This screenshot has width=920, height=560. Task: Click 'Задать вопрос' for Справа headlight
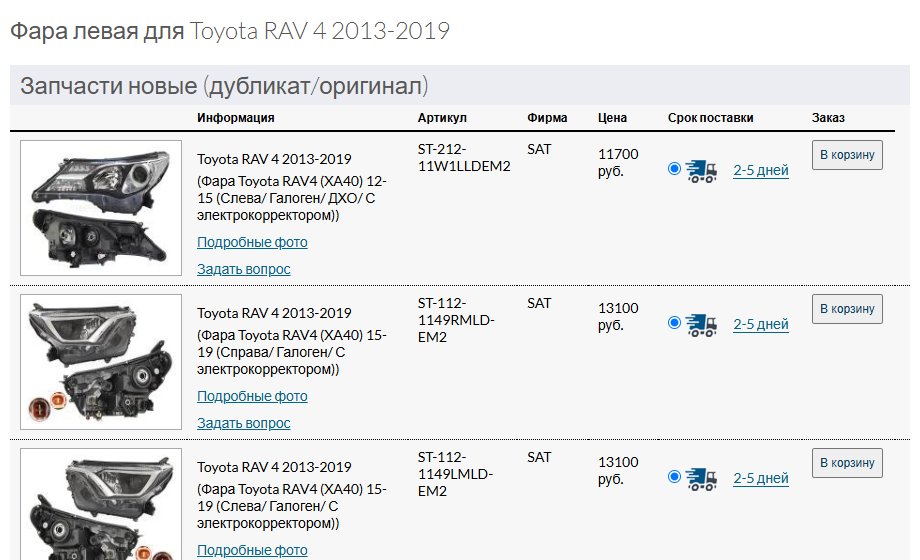(x=243, y=423)
